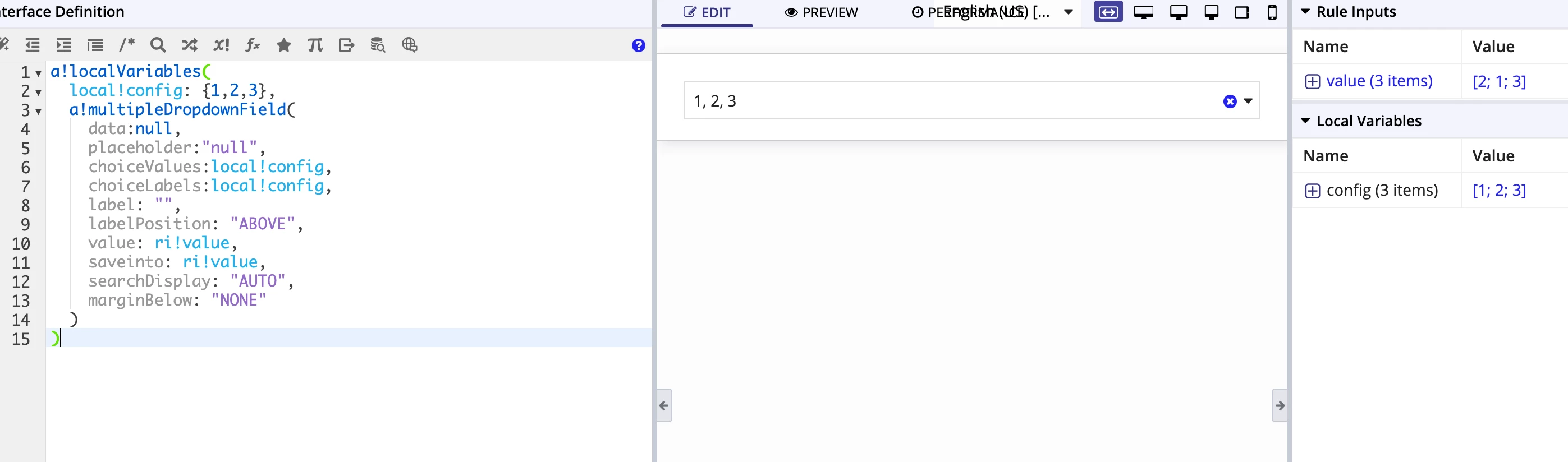
Task: Open the database query search icon
Action: (378, 45)
